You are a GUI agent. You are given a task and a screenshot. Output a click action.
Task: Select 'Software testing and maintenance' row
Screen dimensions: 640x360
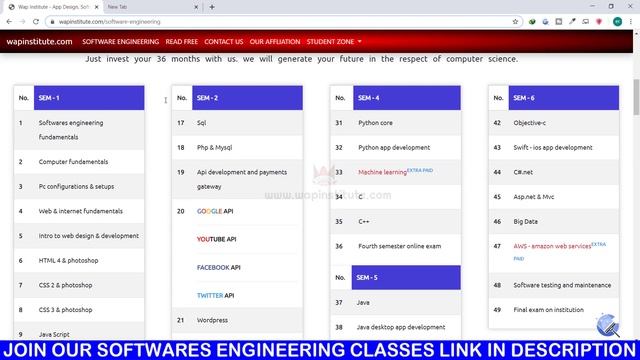(554, 285)
